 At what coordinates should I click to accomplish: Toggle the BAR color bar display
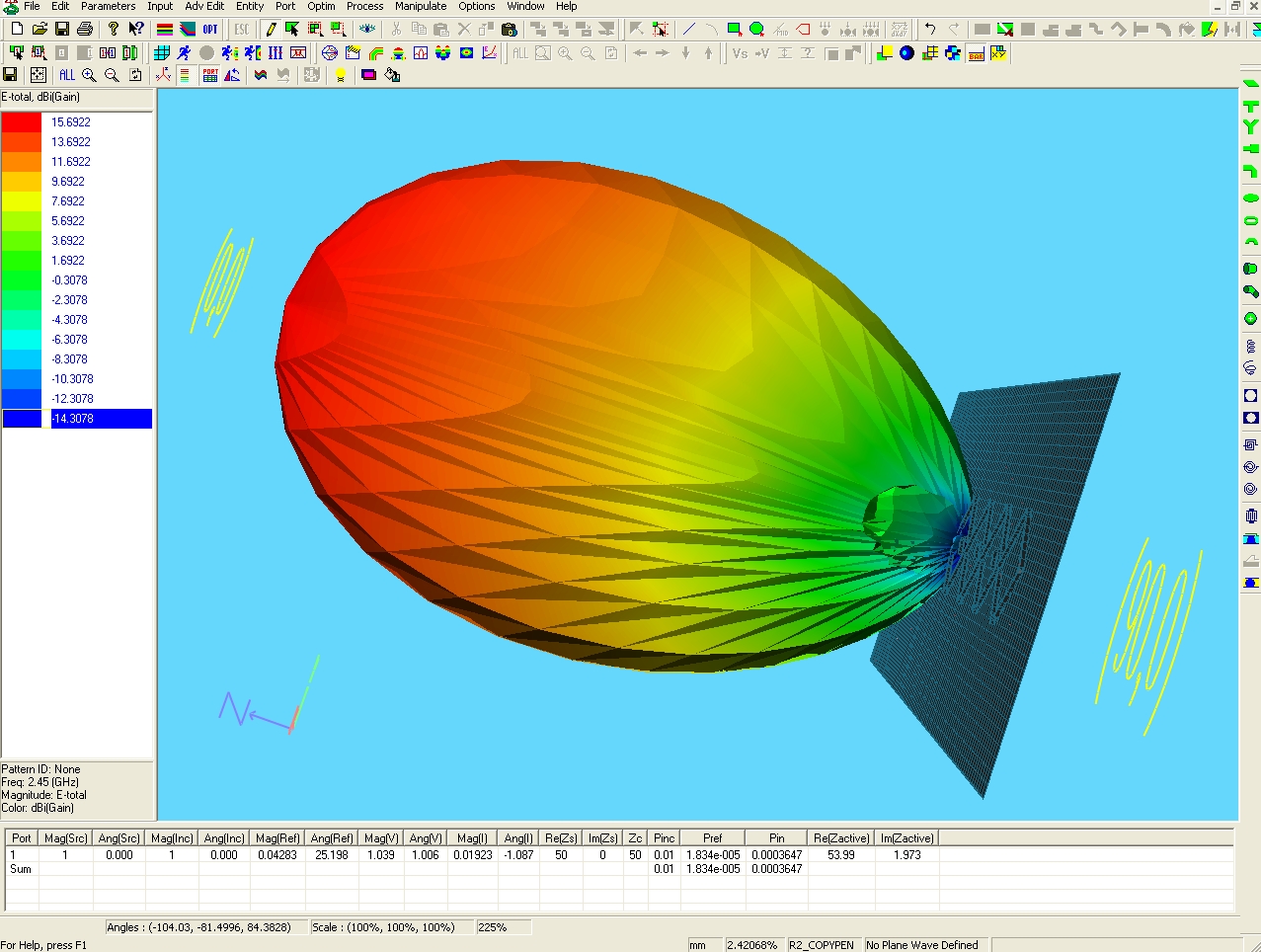pos(976,53)
